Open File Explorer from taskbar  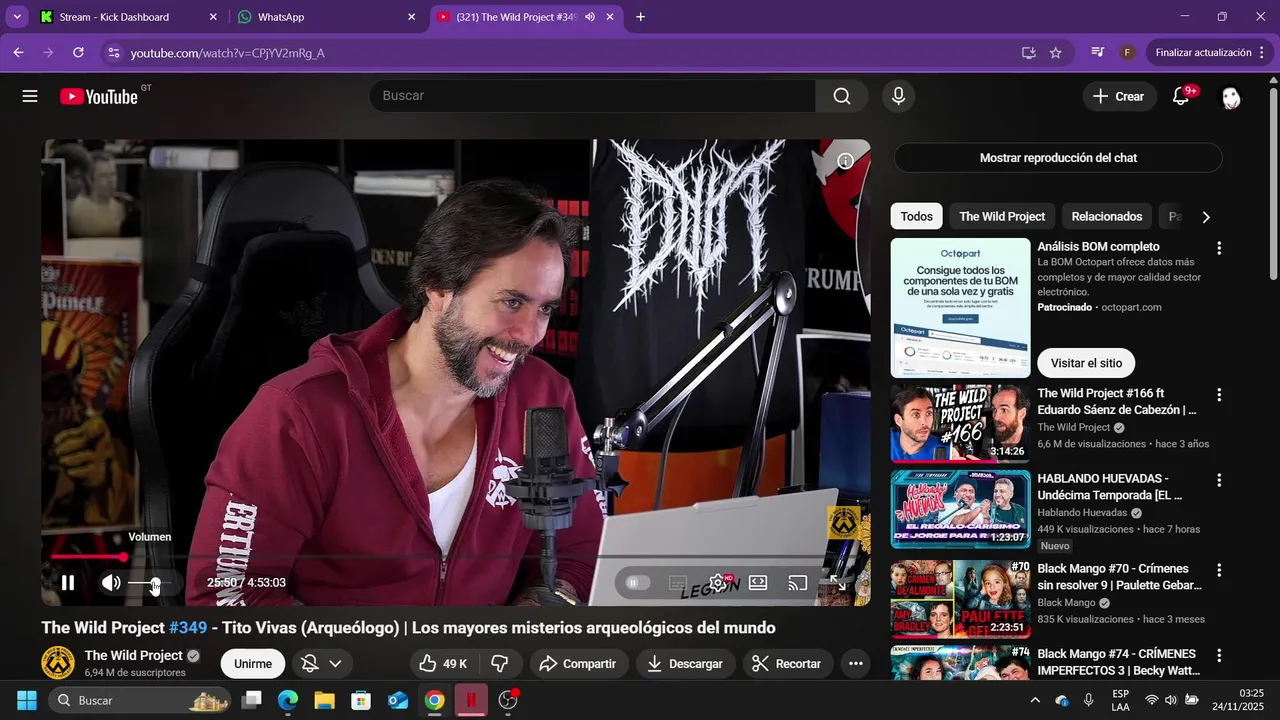pyautogui.click(x=324, y=700)
